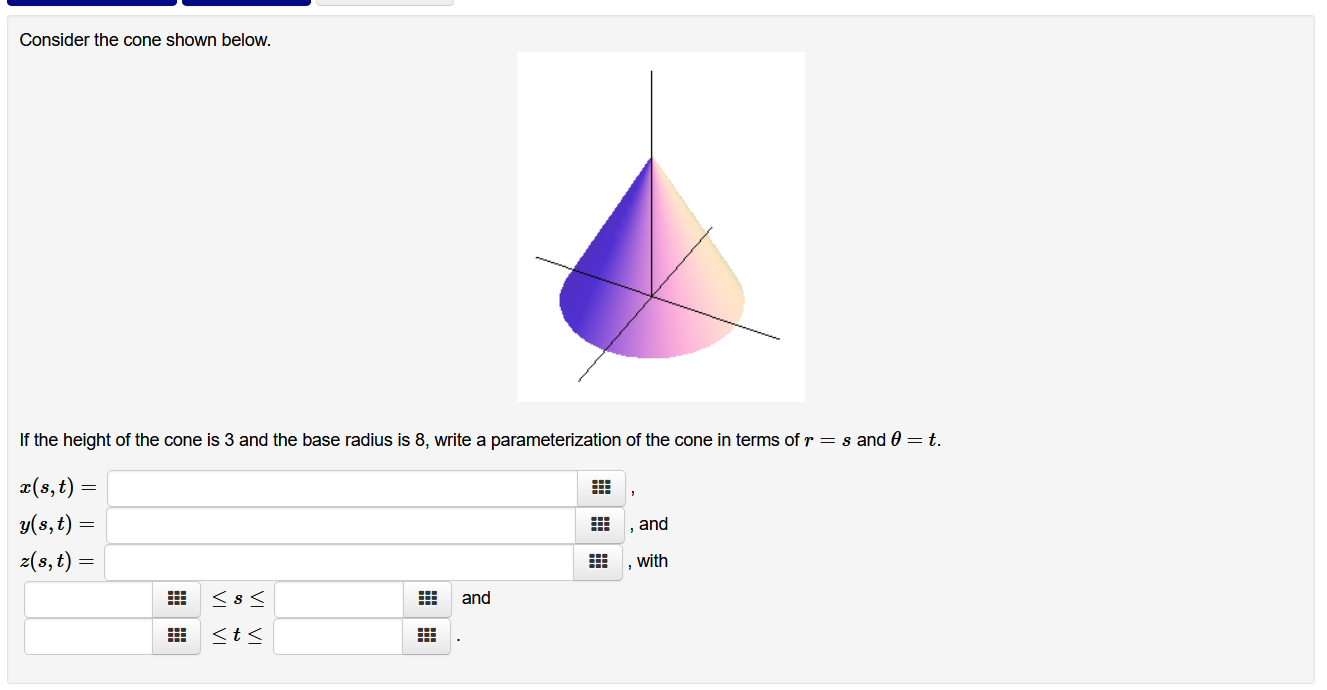Open the math palette for the upper t bound
The height and width of the screenshot is (690, 1327).
pos(426,635)
